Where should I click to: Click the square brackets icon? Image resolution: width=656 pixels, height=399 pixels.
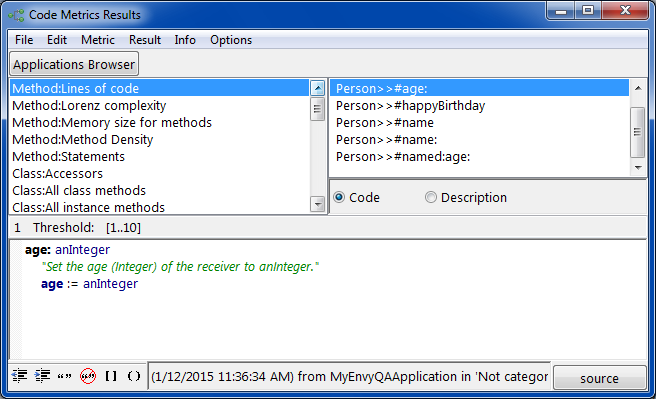click(x=111, y=376)
